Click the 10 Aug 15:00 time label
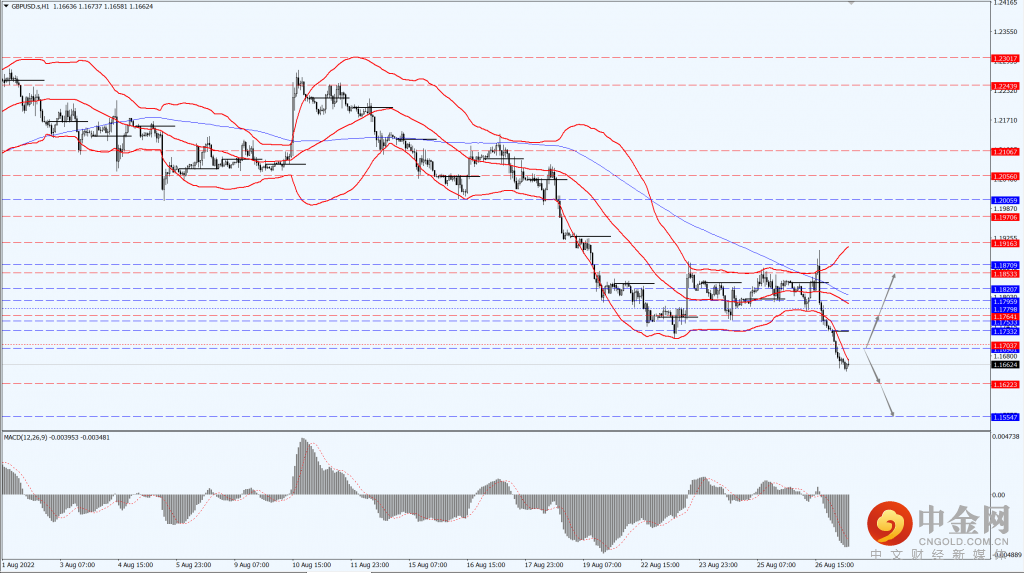This screenshot has width=1024, height=573. coord(311,565)
